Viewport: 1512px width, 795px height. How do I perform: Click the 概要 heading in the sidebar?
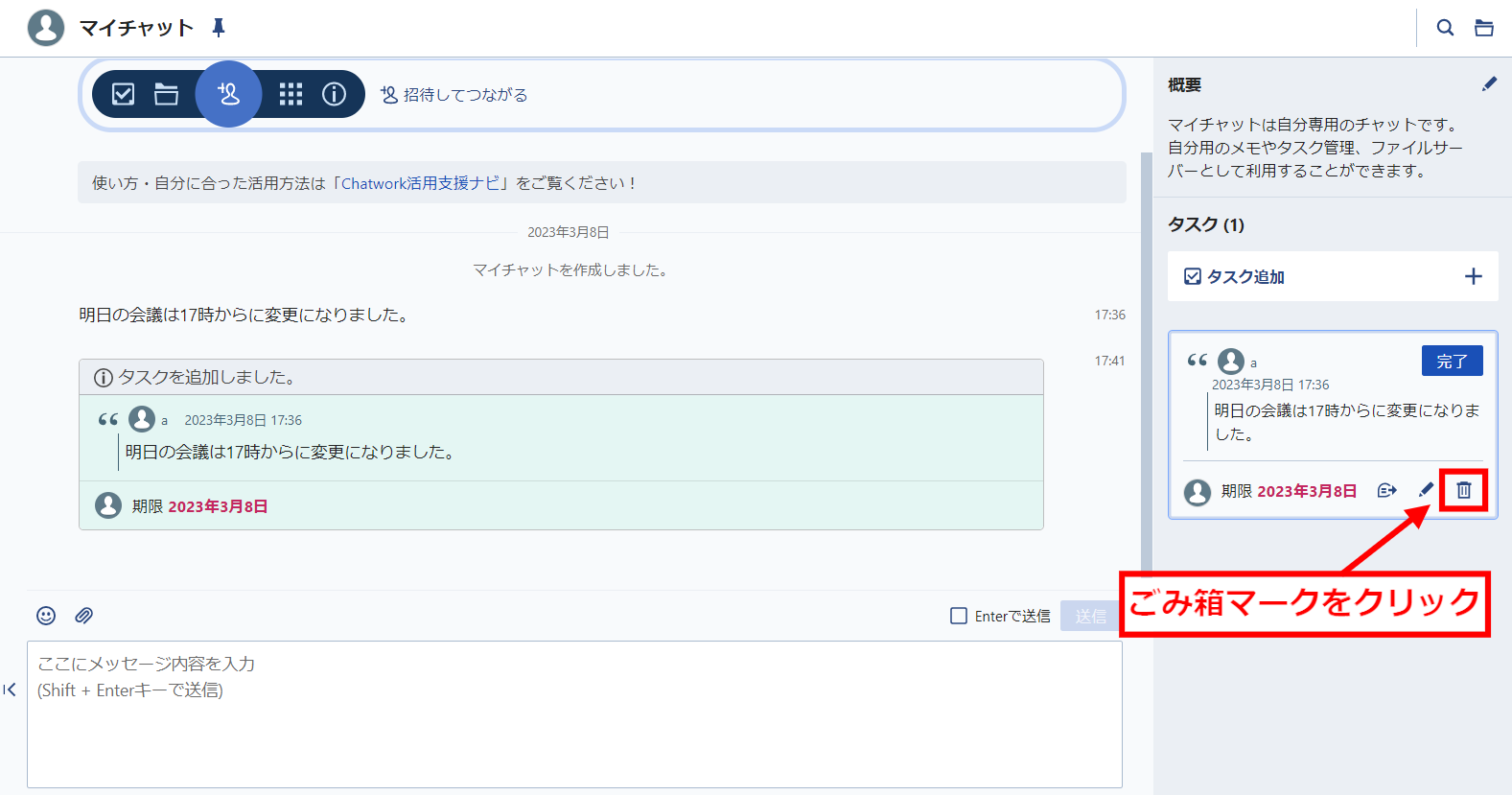[x=1184, y=84]
